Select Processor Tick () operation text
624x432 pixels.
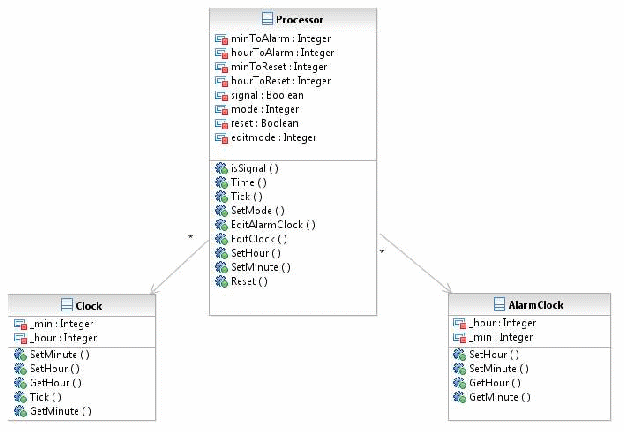247,197
